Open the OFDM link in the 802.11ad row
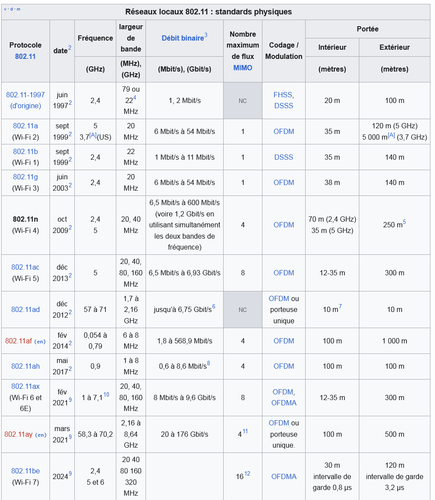The height and width of the screenshot is (500, 435). coord(279,299)
